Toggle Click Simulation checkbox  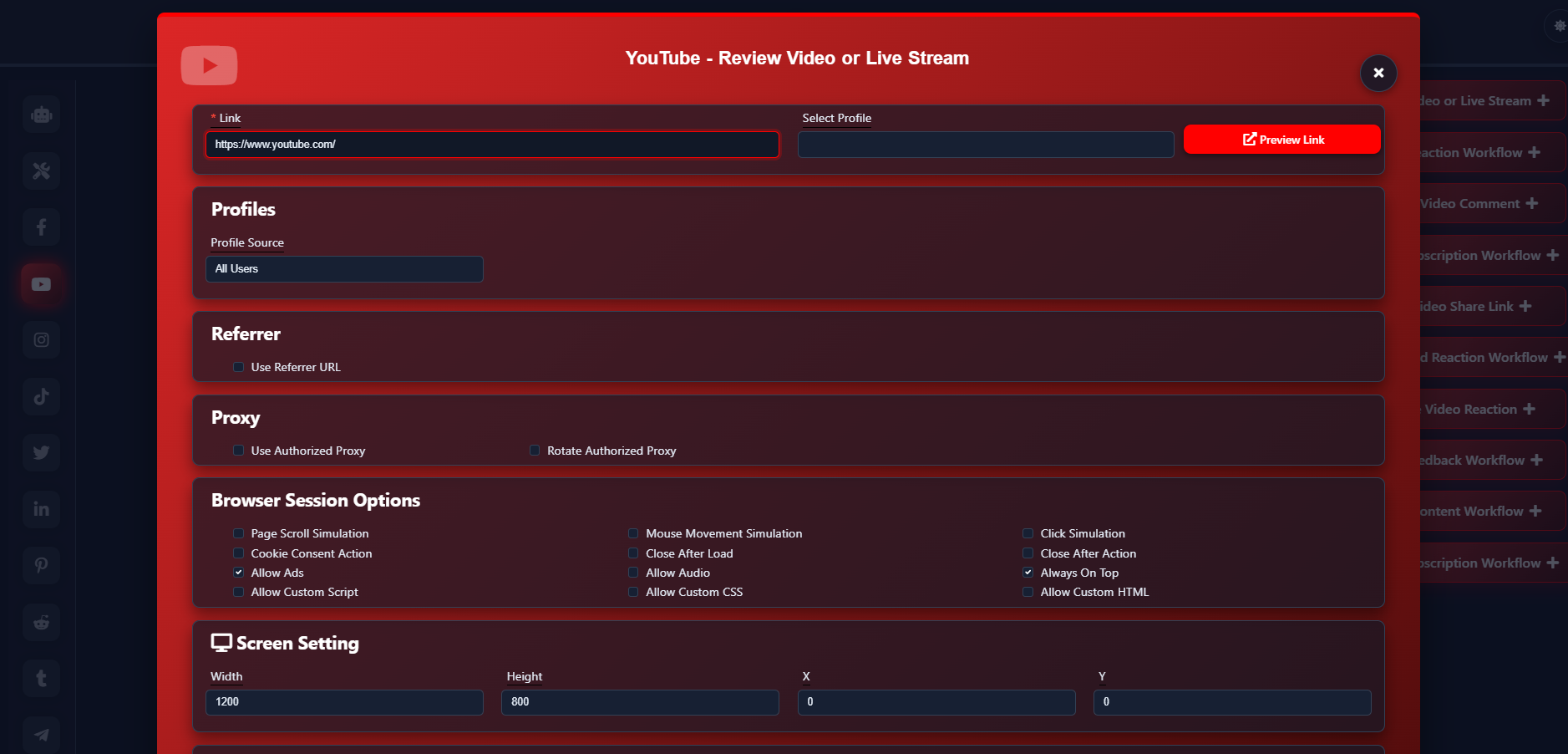(1028, 533)
